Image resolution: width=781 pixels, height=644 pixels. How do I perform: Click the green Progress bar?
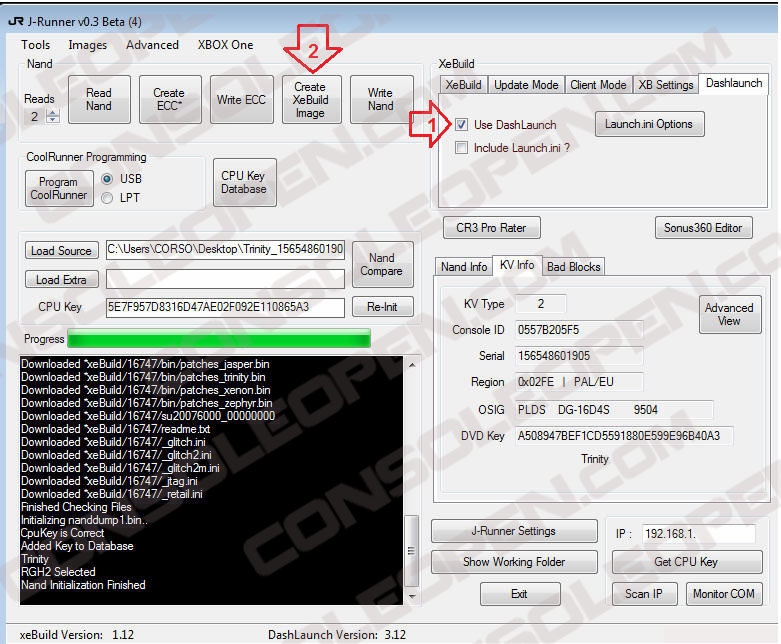coord(219,338)
